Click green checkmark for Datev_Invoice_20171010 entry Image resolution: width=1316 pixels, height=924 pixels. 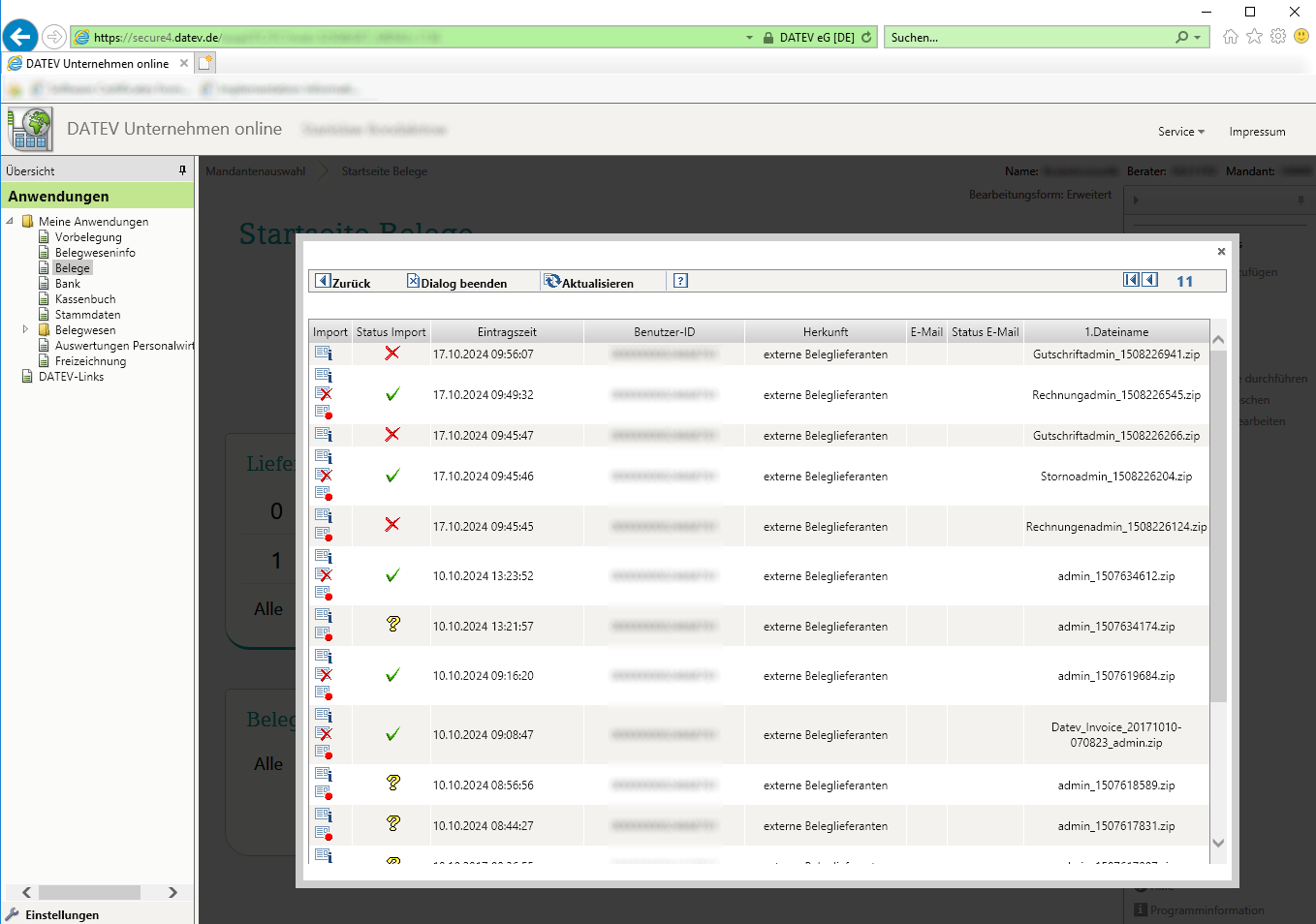392,734
